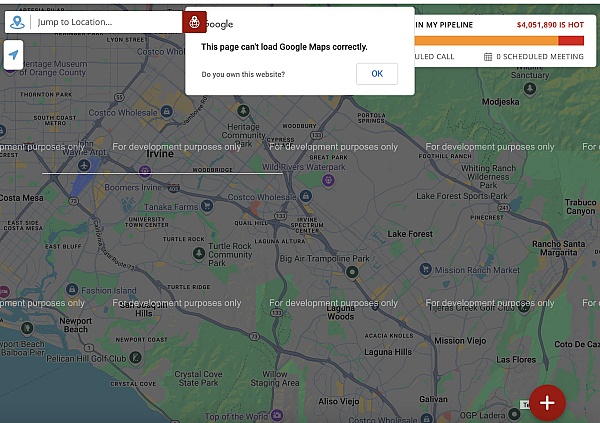Click the Pelican Hill Golf Club marker
Image resolution: width=600 pixels, height=423 pixels.
[x=135, y=358]
